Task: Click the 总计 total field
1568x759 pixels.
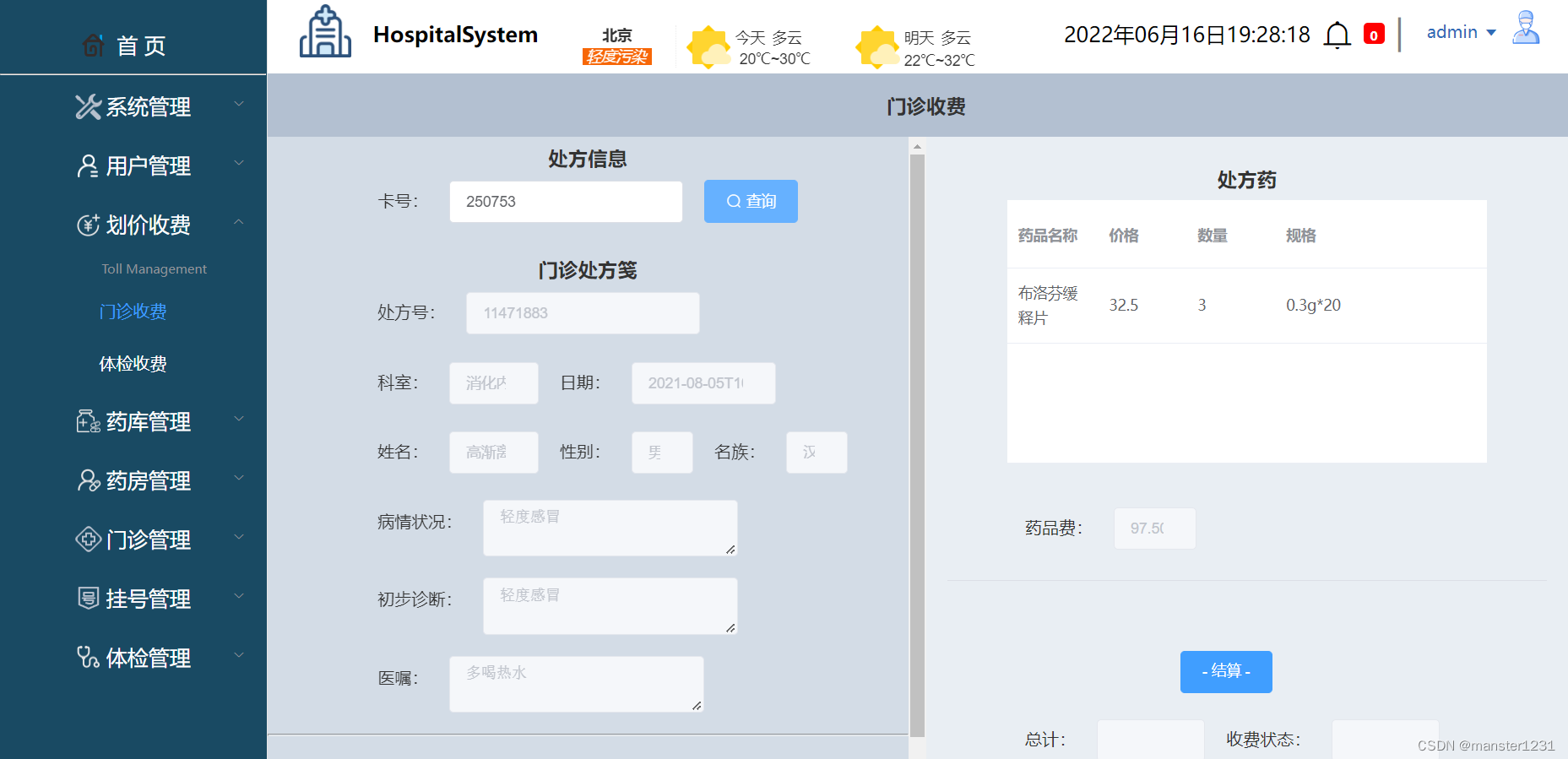Action: click(x=1151, y=739)
